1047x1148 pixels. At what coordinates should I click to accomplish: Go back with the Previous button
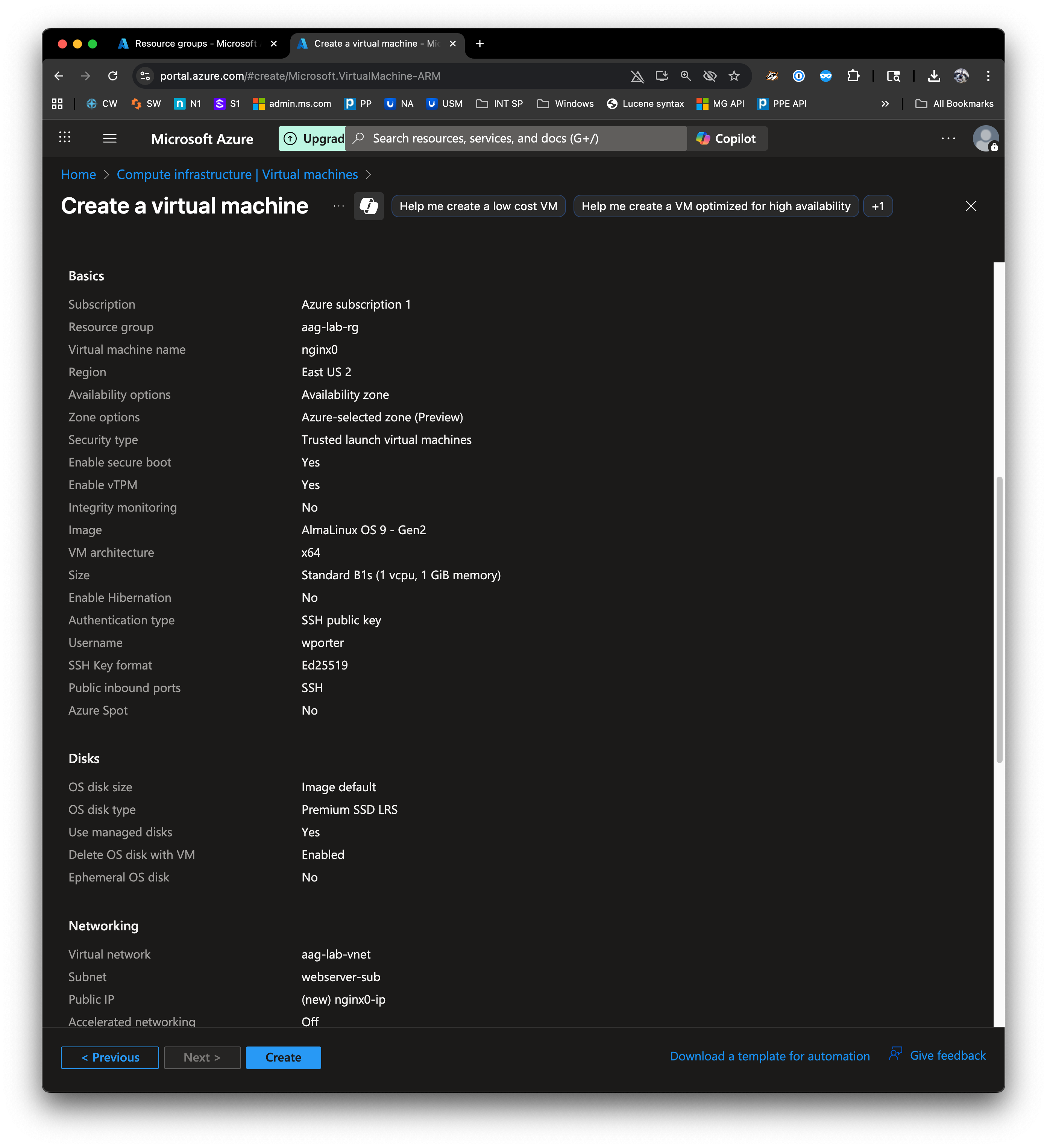tap(110, 1057)
